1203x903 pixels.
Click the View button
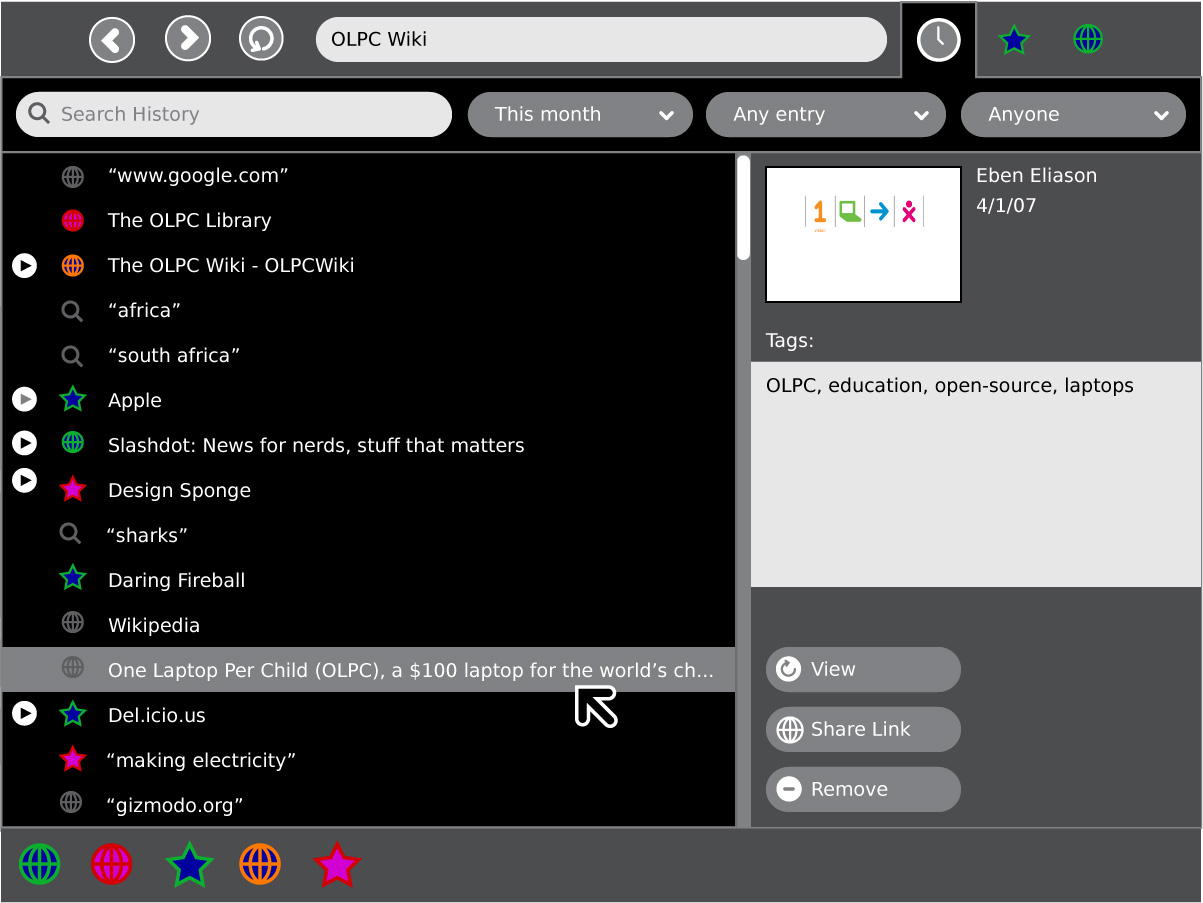(x=862, y=670)
